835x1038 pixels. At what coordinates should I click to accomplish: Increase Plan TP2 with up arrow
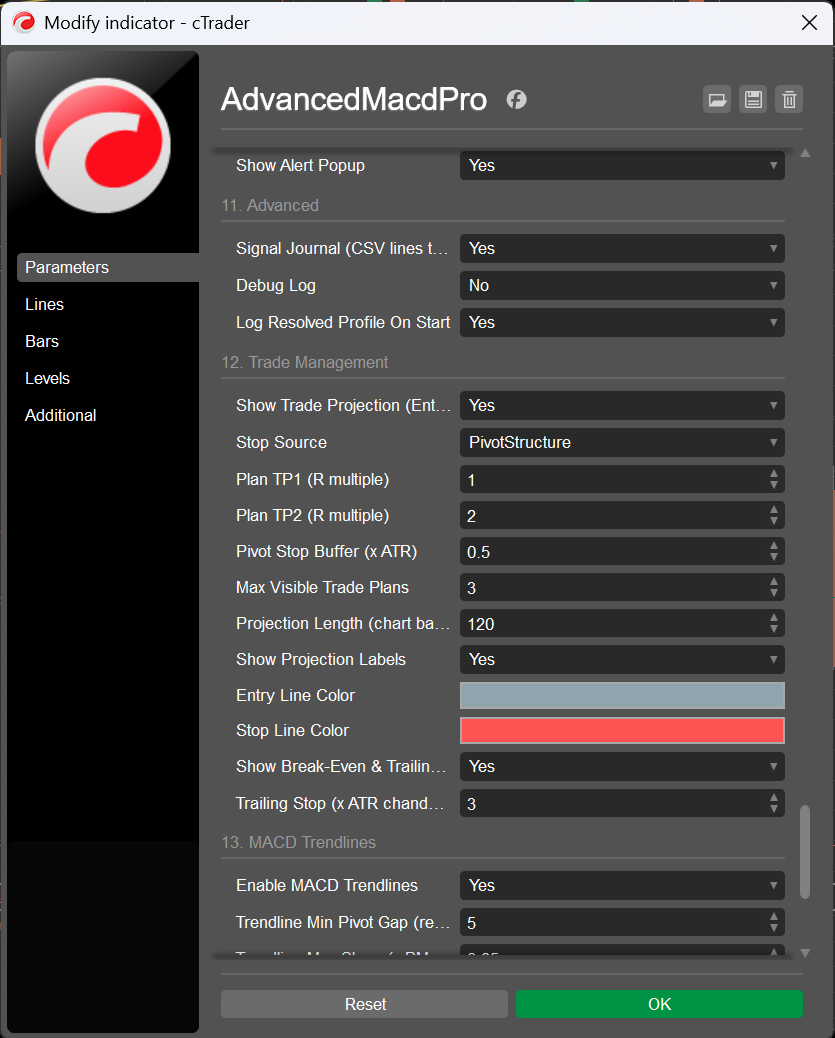(774, 510)
